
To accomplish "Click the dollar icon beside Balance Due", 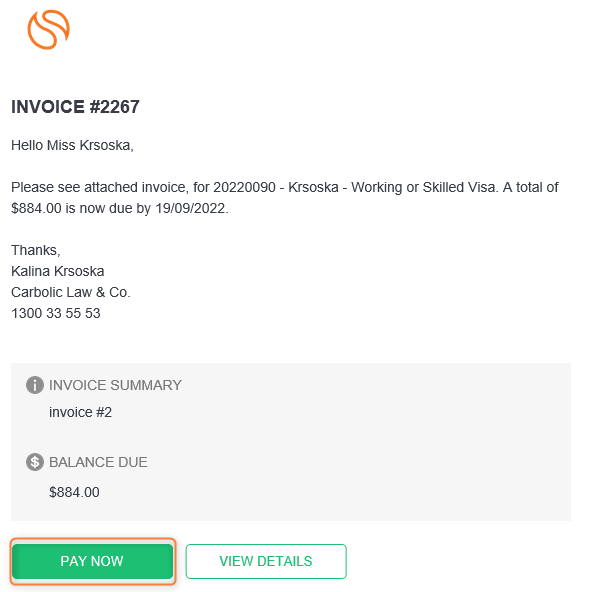I will click(x=35, y=462).
